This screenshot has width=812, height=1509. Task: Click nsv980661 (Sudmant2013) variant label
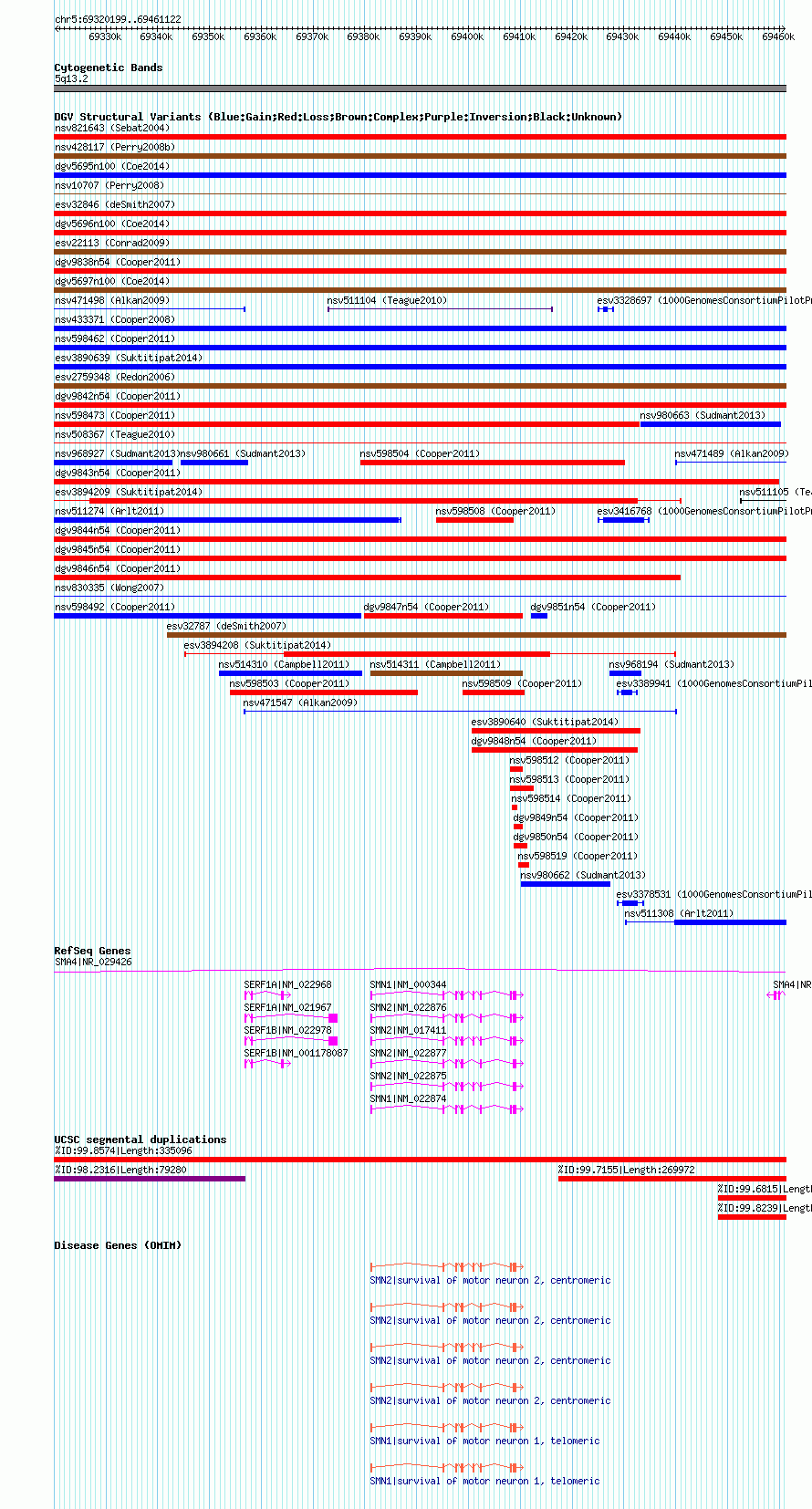(242, 453)
